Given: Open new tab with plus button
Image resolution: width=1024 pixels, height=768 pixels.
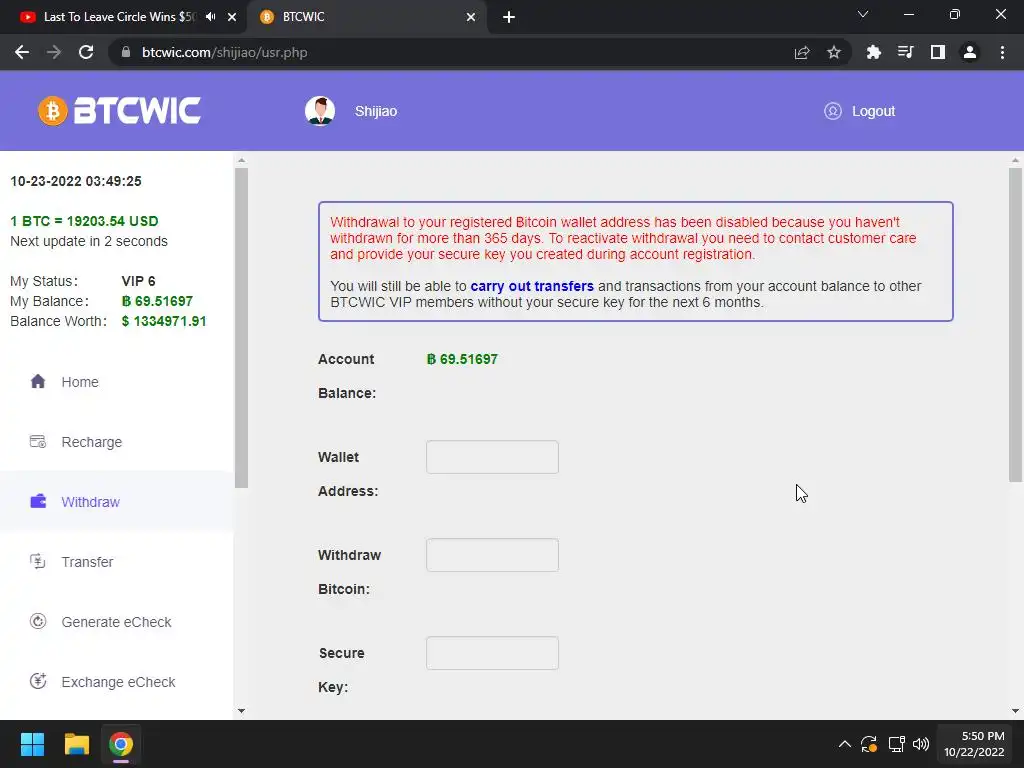Looking at the screenshot, I should [509, 17].
